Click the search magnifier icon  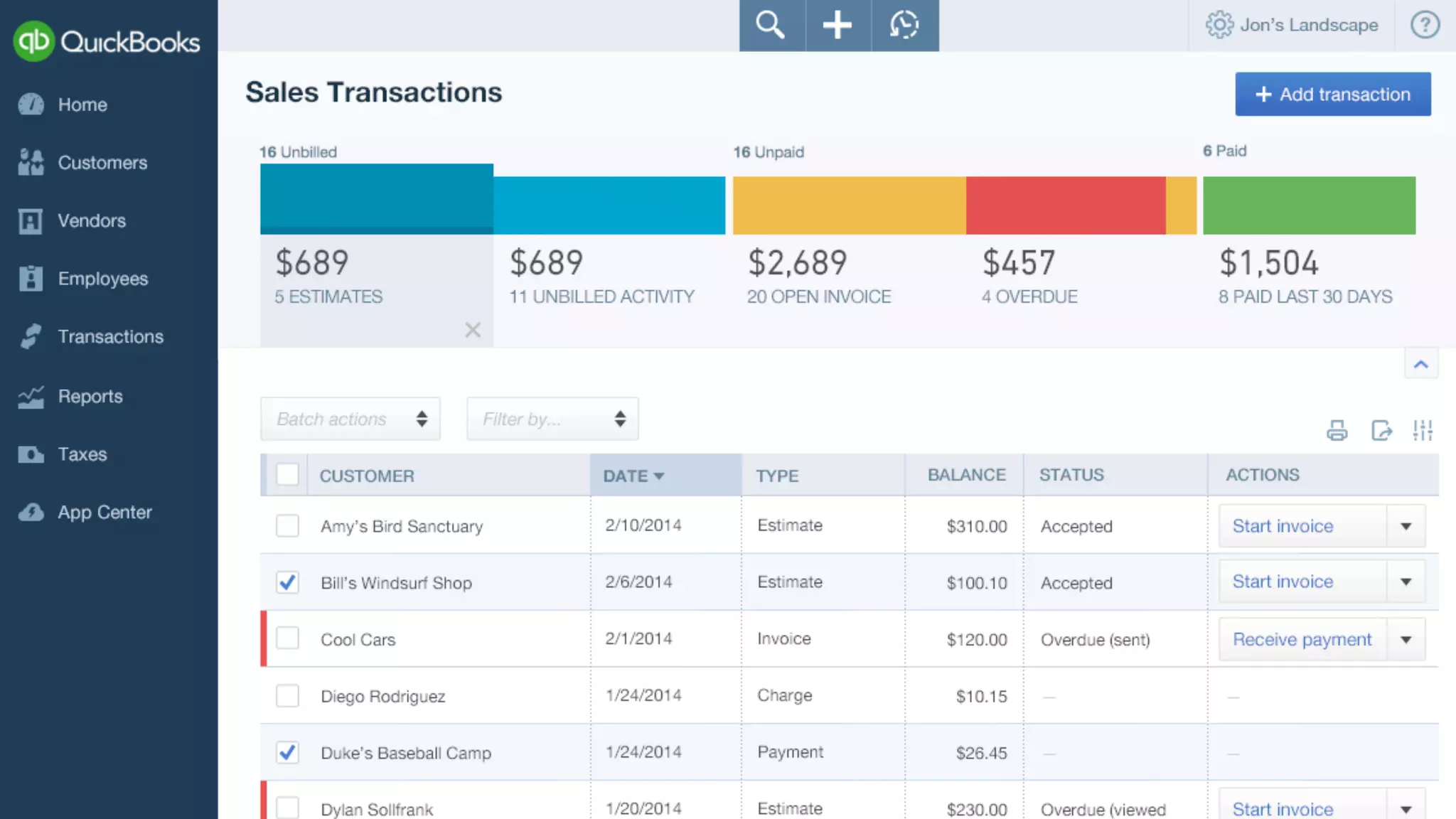pyautogui.click(x=771, y=26)
